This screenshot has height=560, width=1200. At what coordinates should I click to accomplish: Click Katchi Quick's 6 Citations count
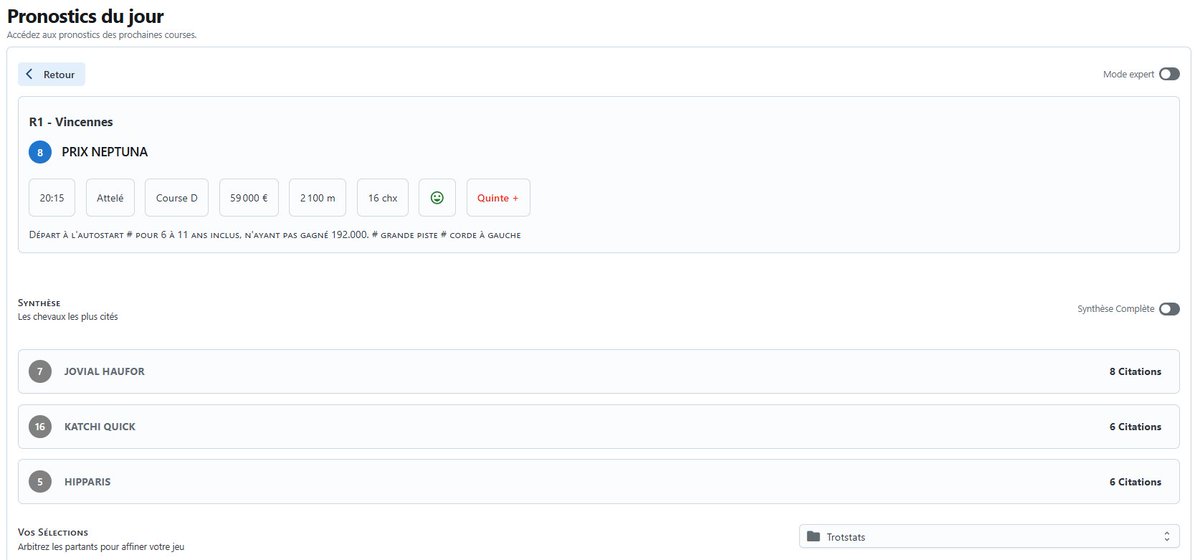coord(1135,427)
